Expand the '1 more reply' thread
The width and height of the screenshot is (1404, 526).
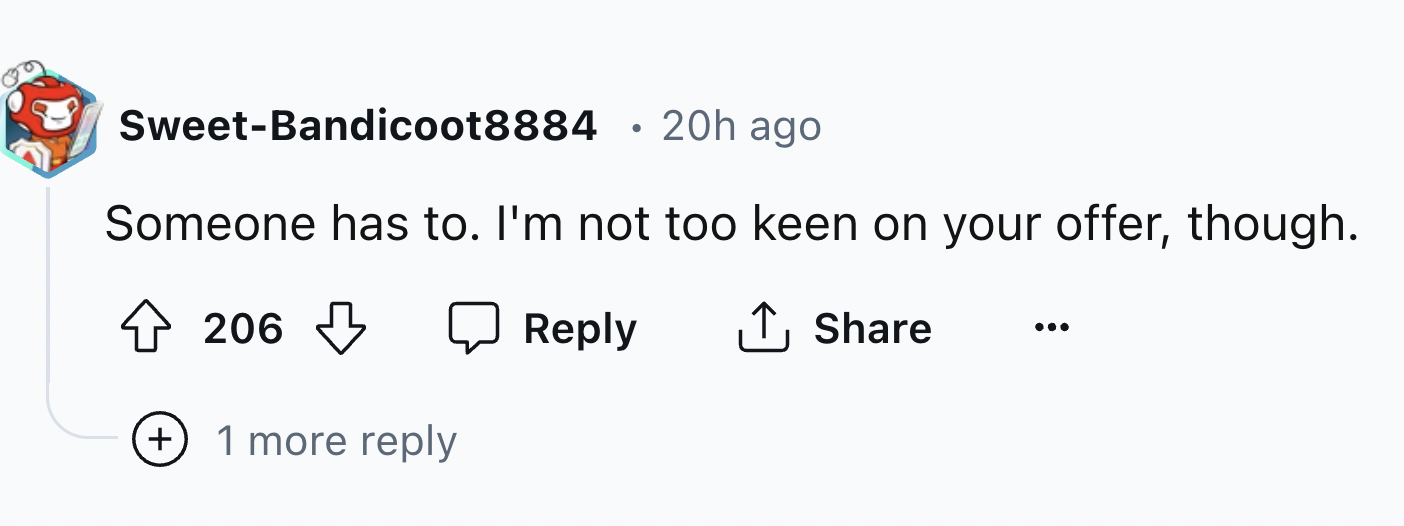pyautogui.click(x=336, y=441)
